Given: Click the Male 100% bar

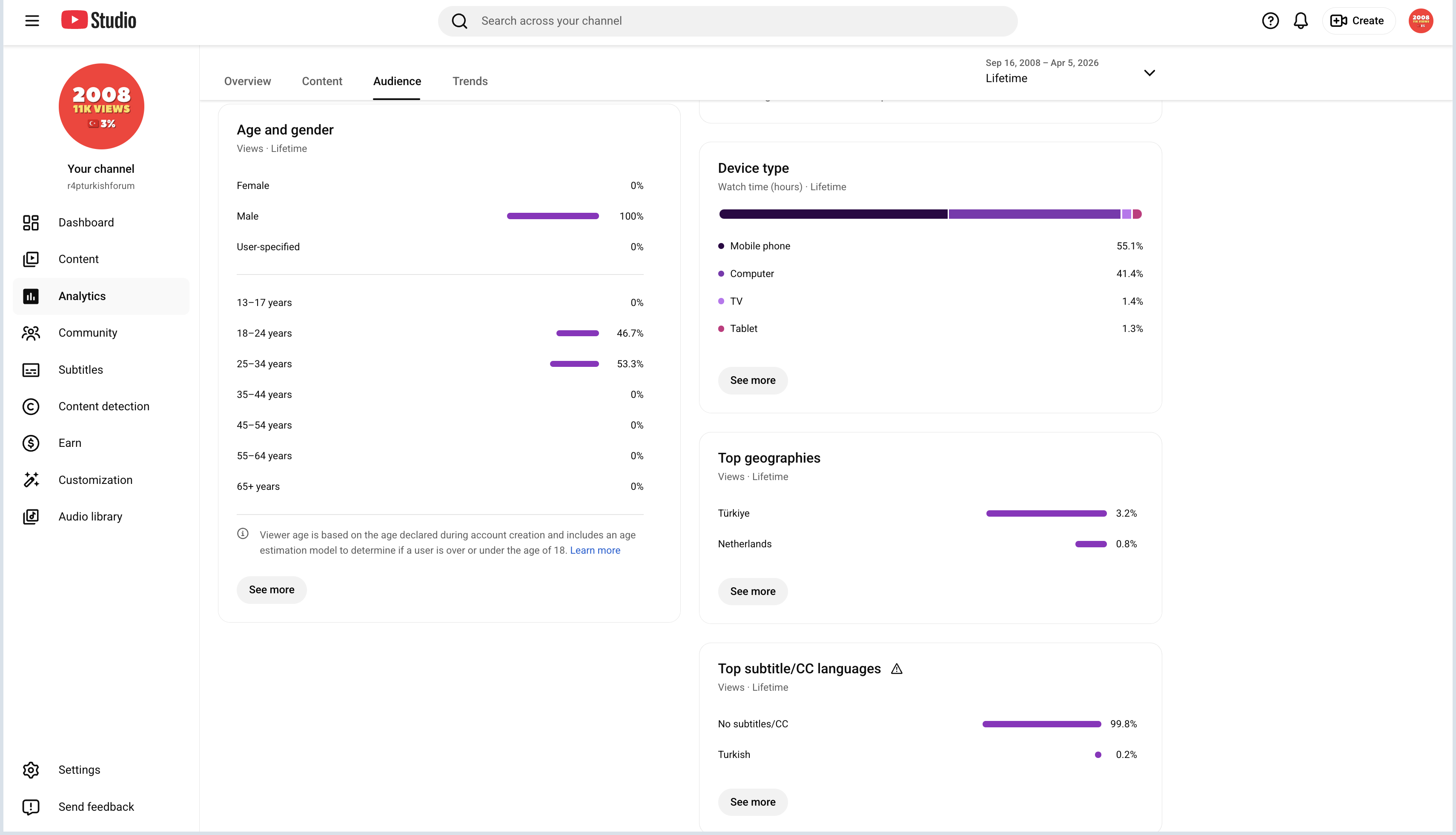Looking at the screenshot, I should pyautogui.click(x=553, y=216).
